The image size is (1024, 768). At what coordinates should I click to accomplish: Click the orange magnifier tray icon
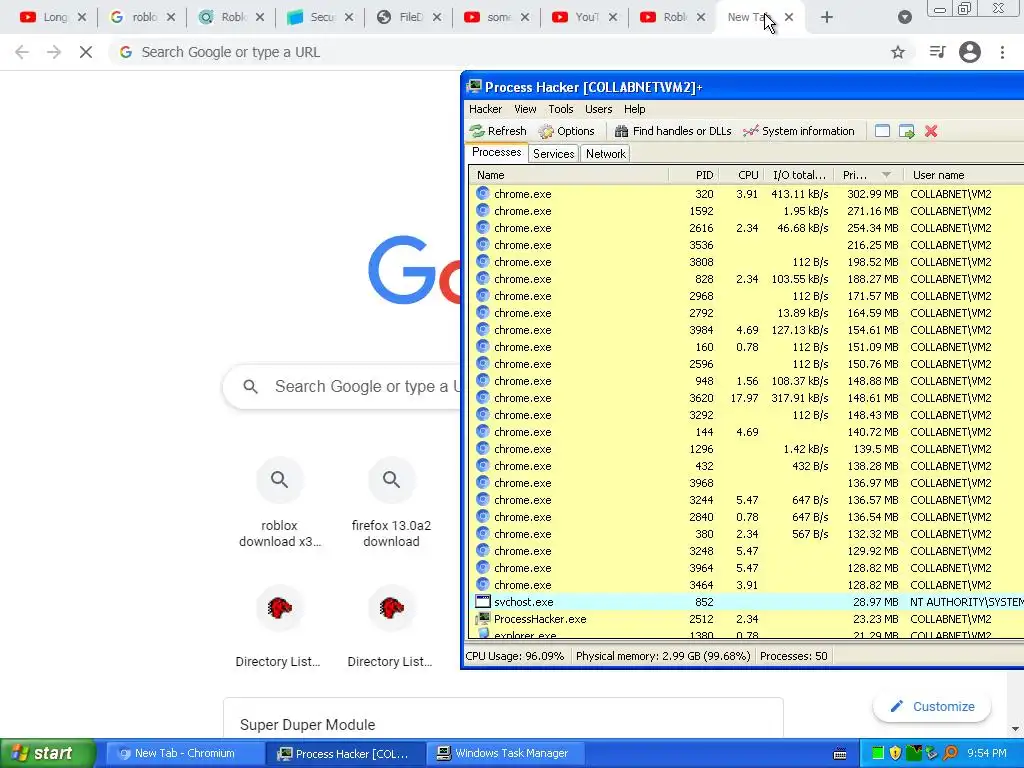click(x=951, y=753)
